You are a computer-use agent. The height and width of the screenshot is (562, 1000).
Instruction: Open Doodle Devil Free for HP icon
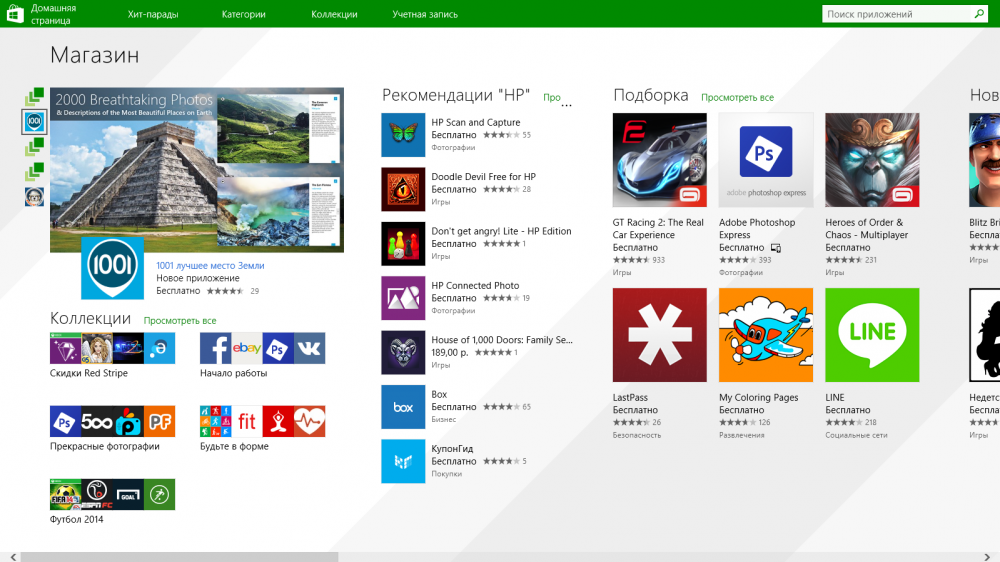(403, 189)
